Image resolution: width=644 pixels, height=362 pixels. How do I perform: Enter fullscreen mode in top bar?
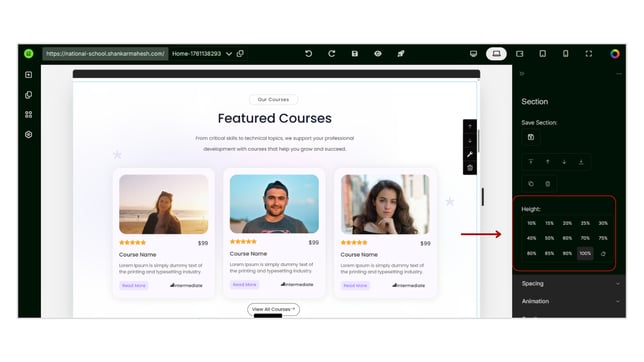click(589, 53)
